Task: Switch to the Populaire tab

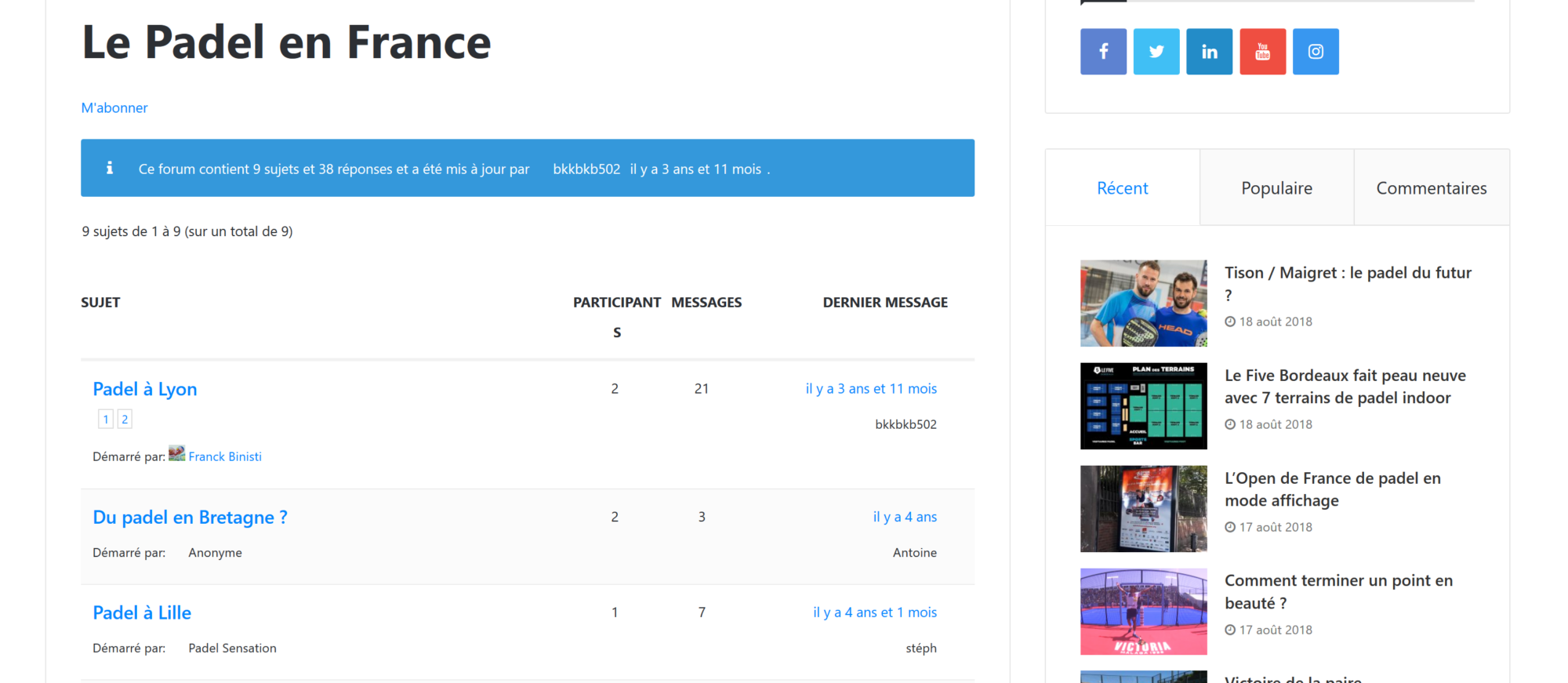Action: [x=1276, y=188]
